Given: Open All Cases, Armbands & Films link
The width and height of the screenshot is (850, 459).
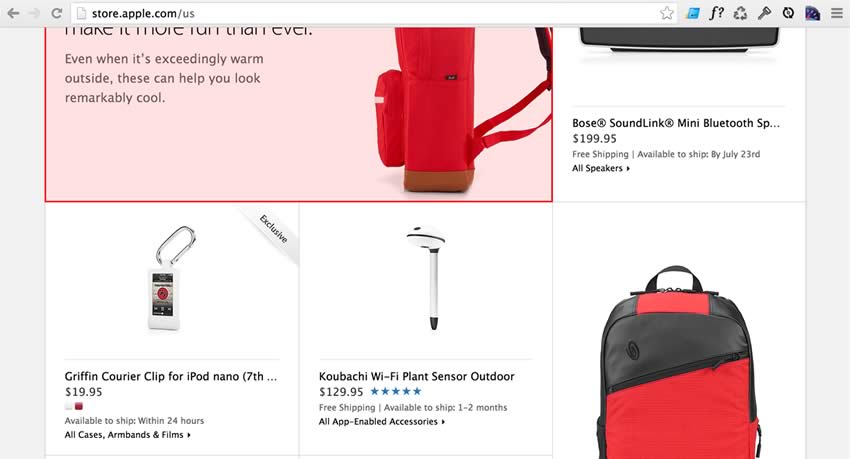Looking at the screenshot, I should pos(127,435).
